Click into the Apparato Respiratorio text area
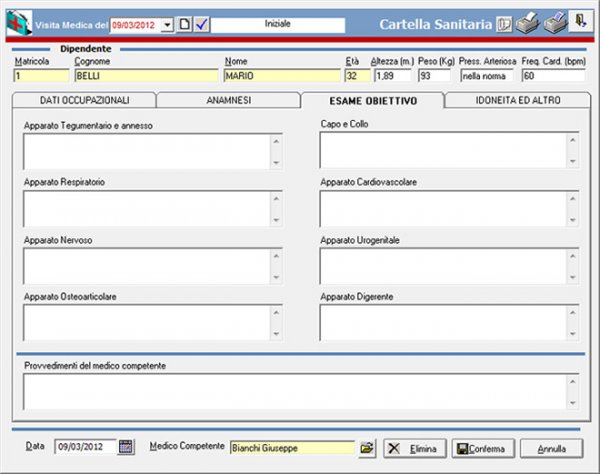The image size is (600, 474). [145, 209]
